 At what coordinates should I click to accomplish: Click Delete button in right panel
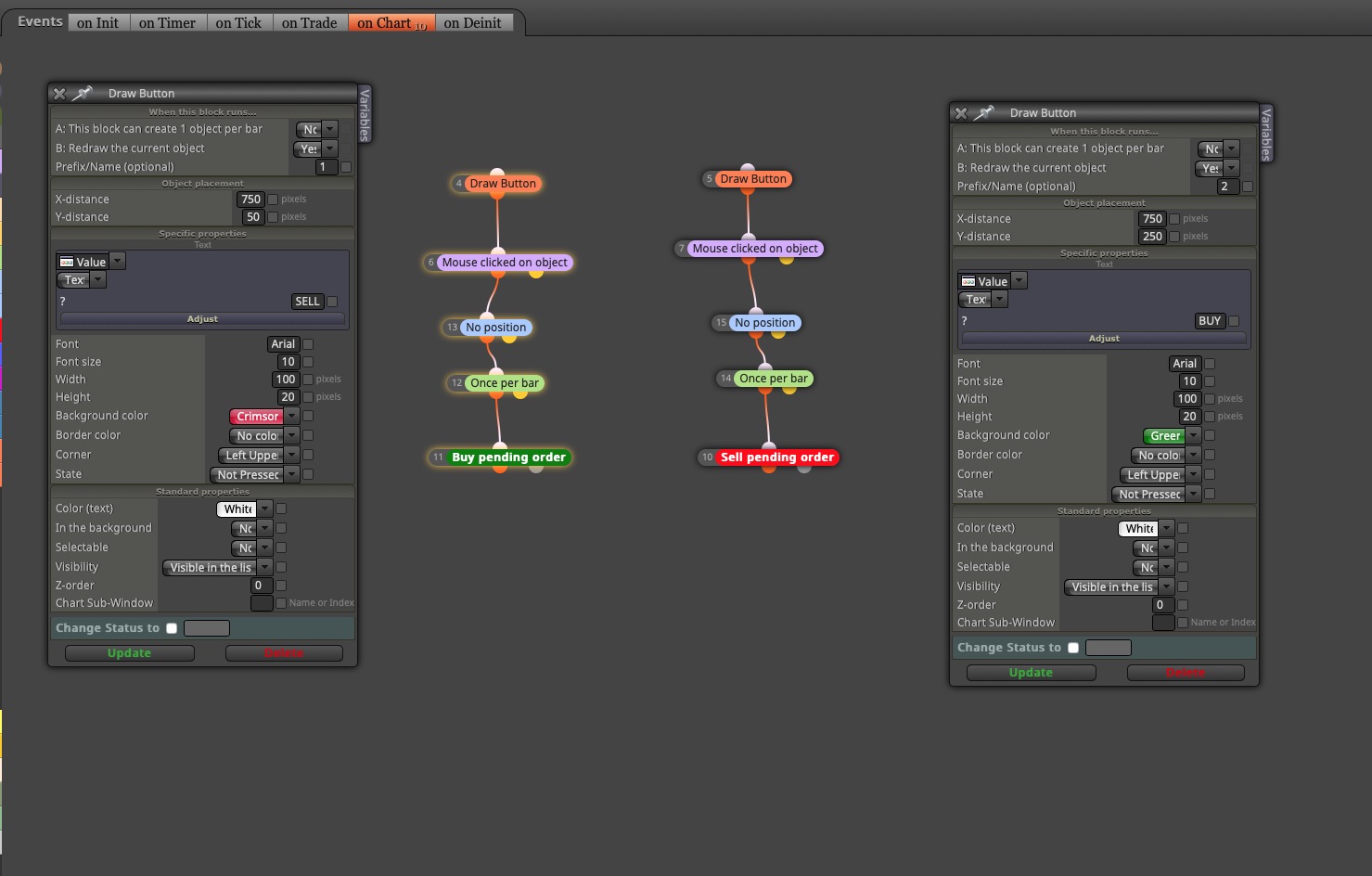[1186, 673]
